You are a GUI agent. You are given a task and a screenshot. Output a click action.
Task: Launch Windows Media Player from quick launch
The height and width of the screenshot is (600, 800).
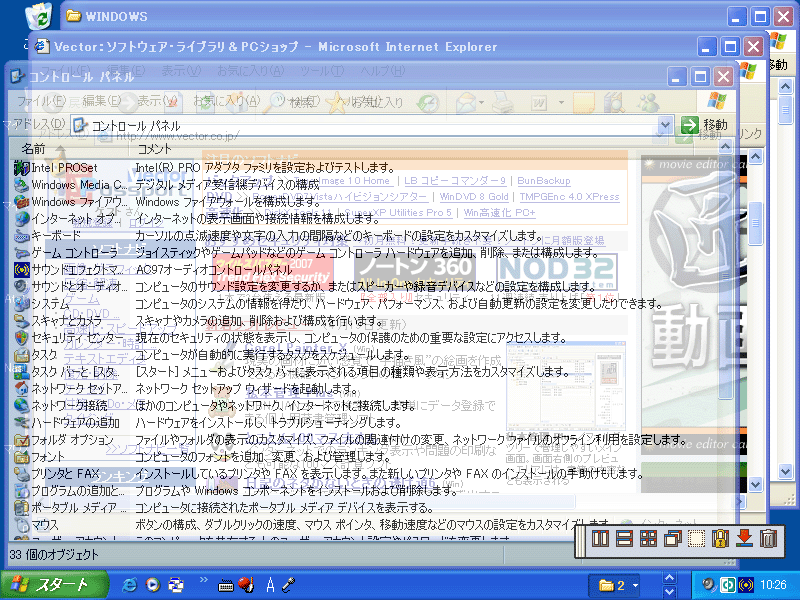coord(153,585)
